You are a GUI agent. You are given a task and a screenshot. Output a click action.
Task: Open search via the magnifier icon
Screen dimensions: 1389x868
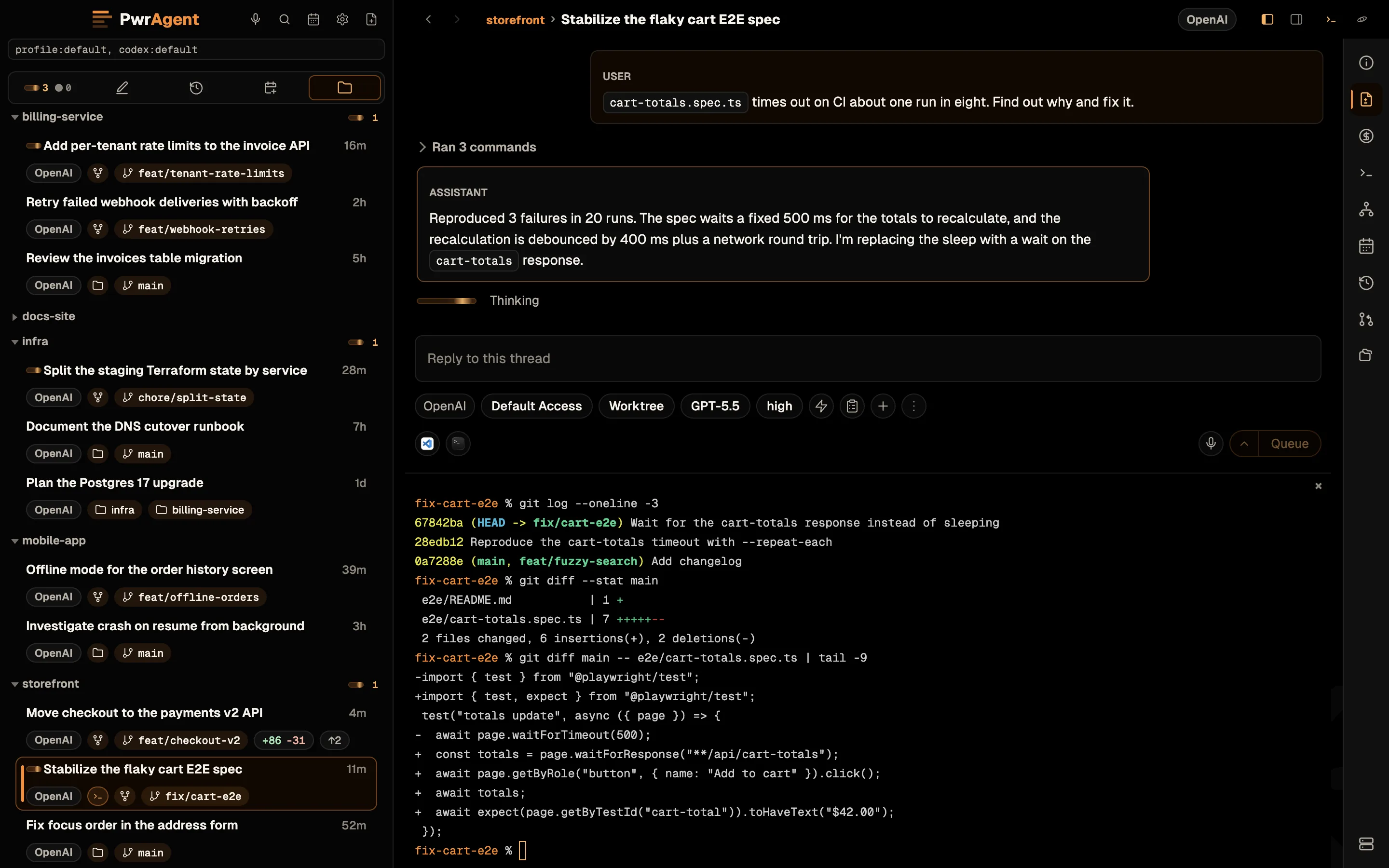pyautogui.click(x=284, y=19)
